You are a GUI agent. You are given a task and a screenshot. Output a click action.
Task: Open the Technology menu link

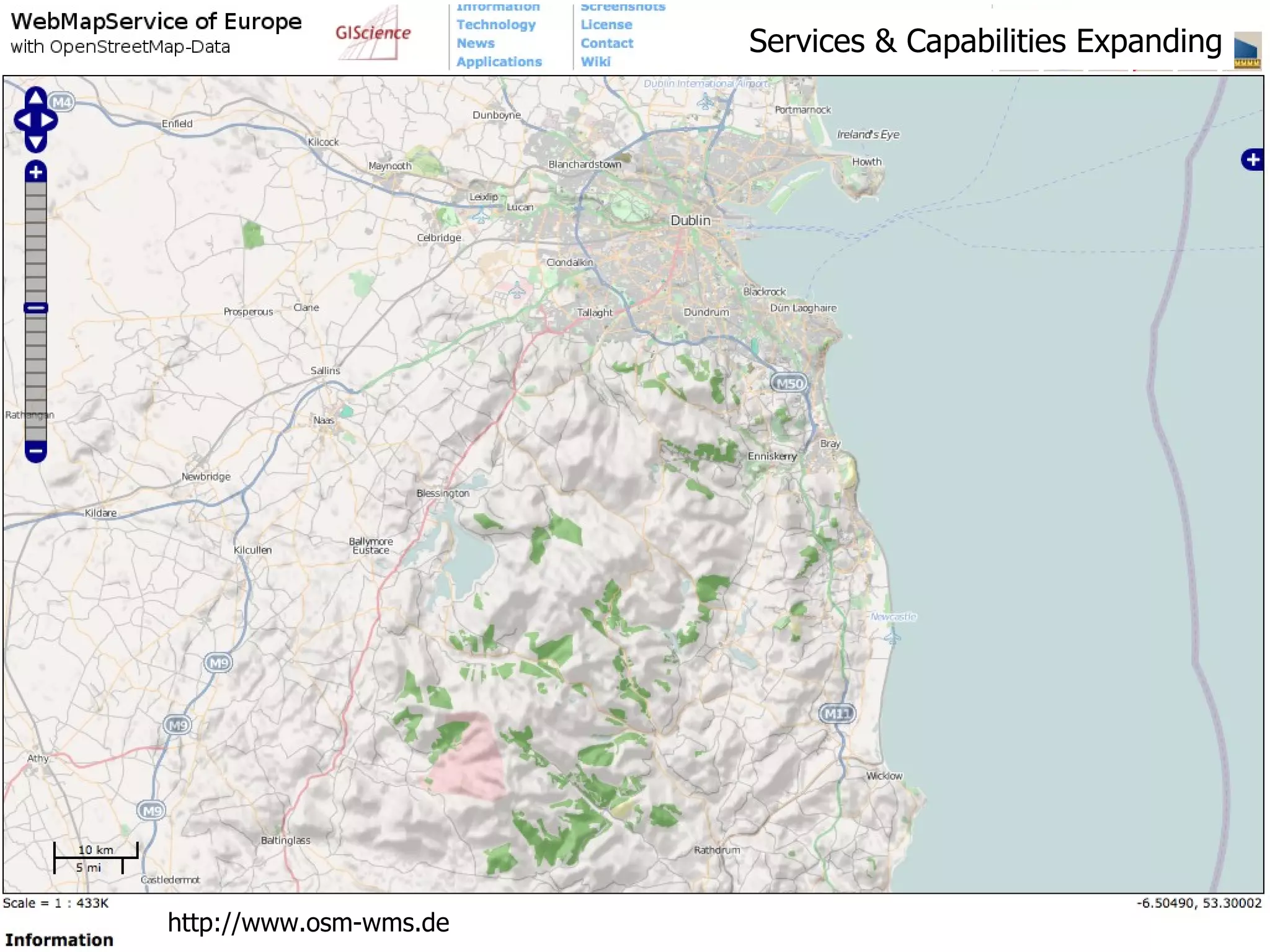(x=495, y=25)
